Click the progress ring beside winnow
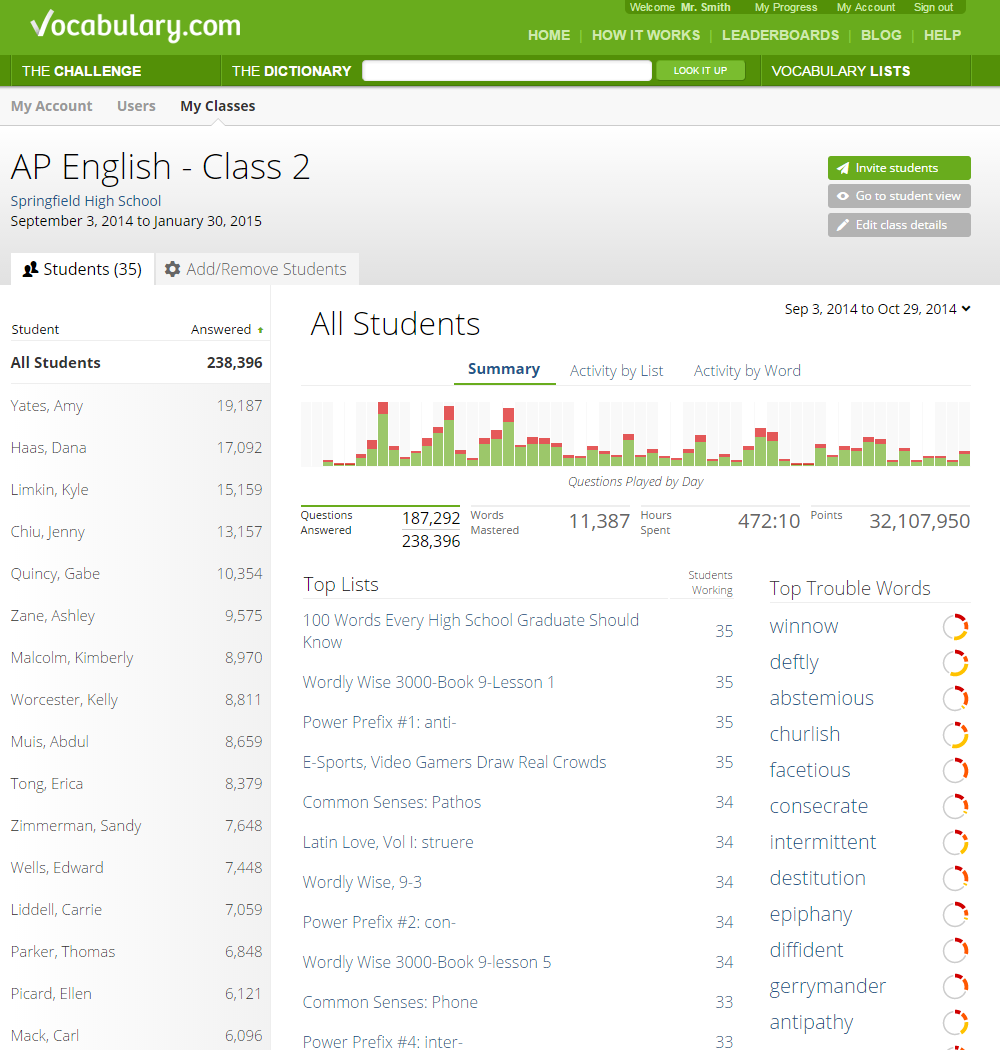Image resolution: width=1000 pixels, height=1050 pixels. (956, 627)
